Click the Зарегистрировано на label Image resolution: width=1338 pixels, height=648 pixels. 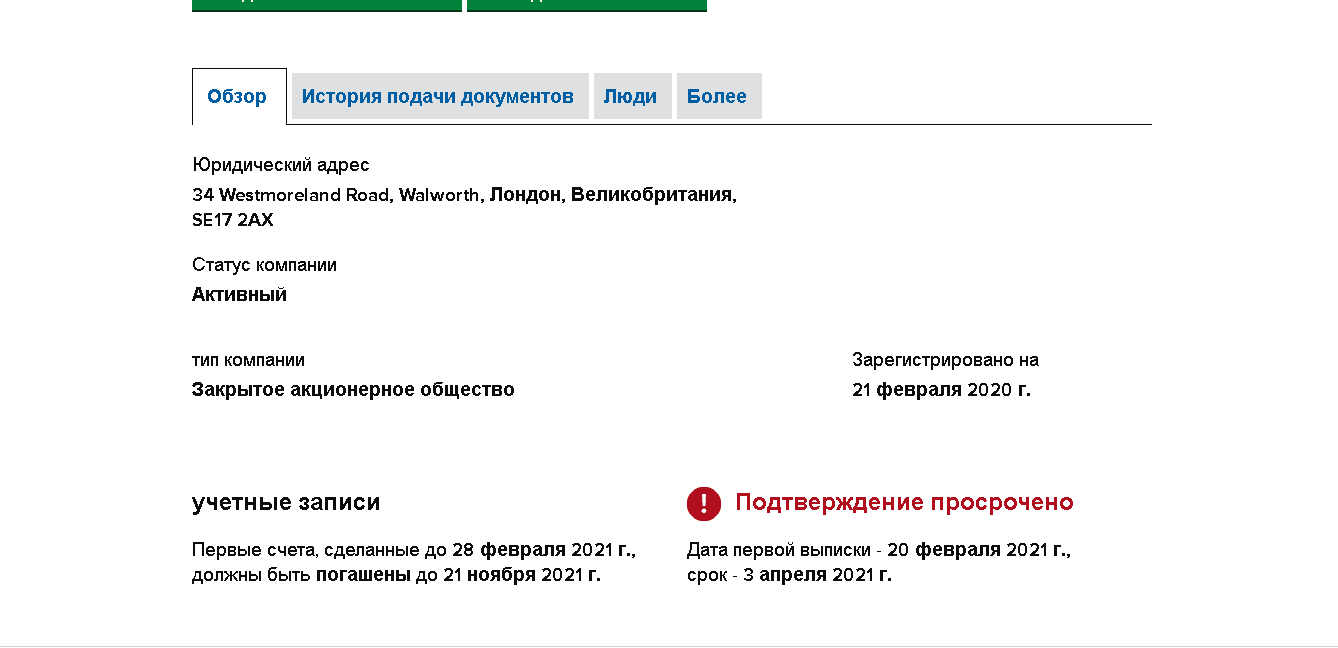pyautogui.click(x=945, y=360)
